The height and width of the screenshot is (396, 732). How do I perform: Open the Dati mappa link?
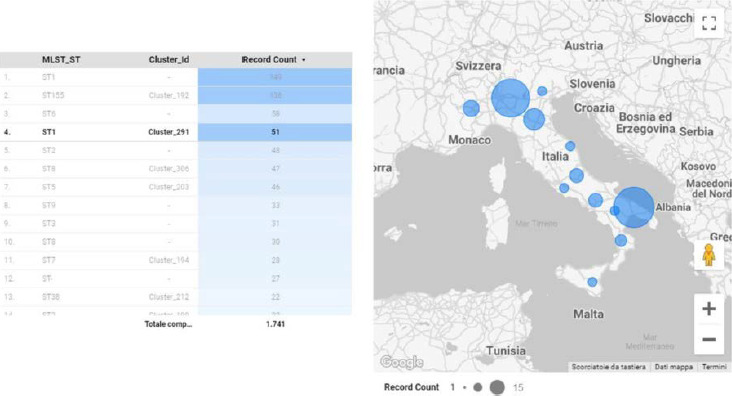[x=673, y=367]
